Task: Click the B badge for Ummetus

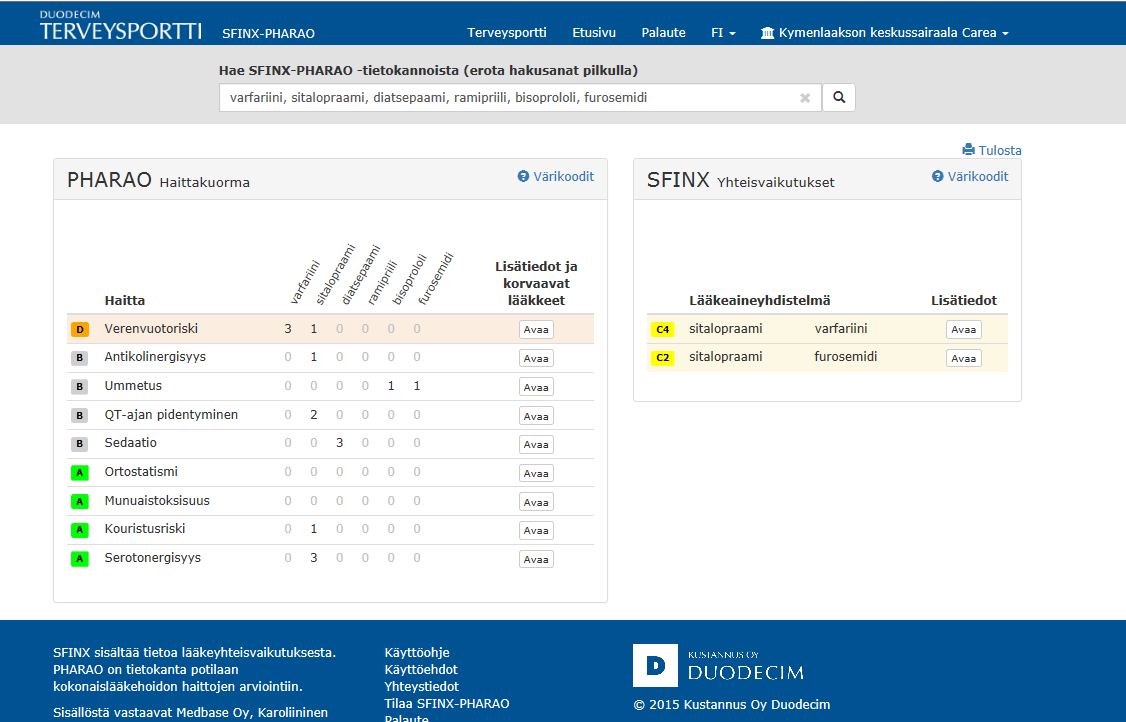Action: pos(80,387)
